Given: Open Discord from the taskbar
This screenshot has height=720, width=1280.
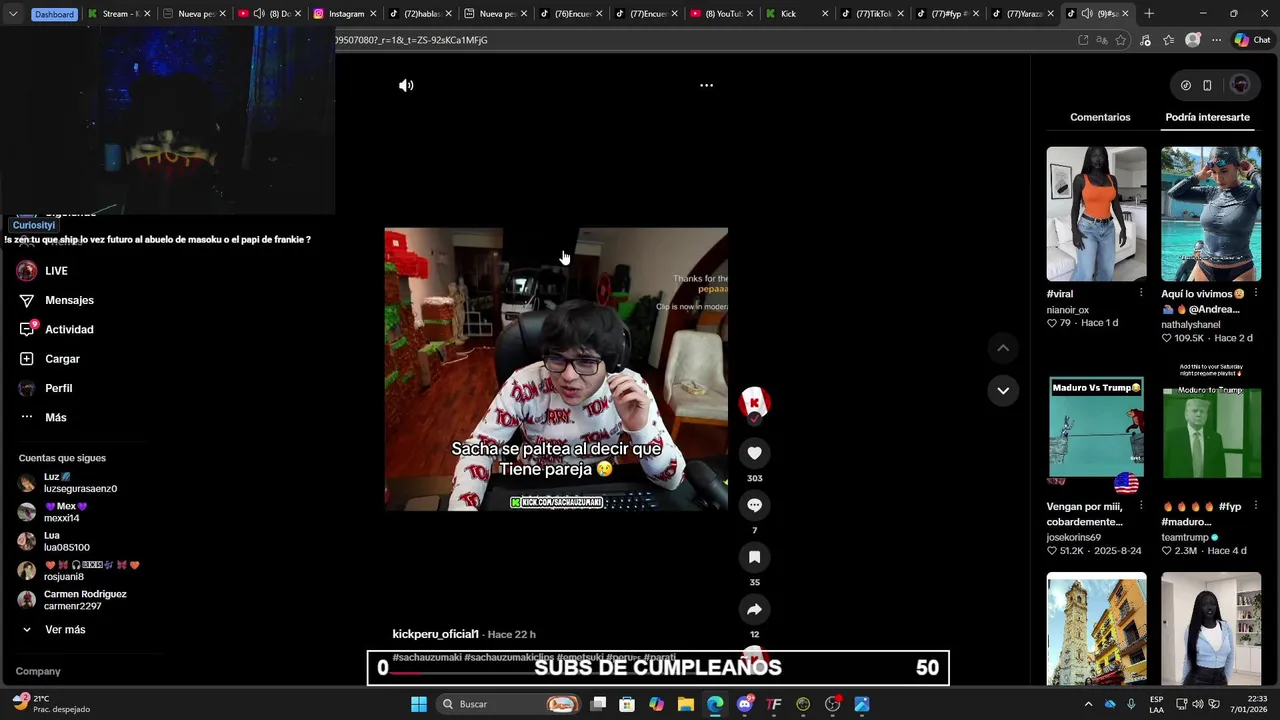Looking at the screenshot, I should pyautogui.click(x=744, y=704).
